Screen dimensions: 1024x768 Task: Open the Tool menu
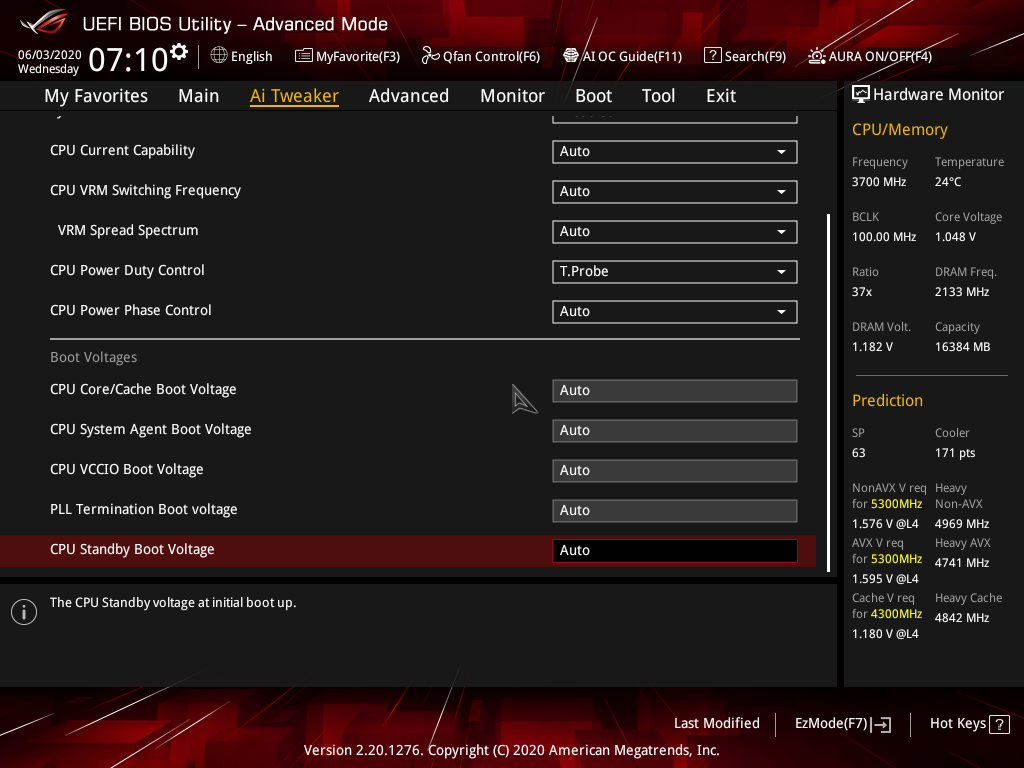coord(658,95)
